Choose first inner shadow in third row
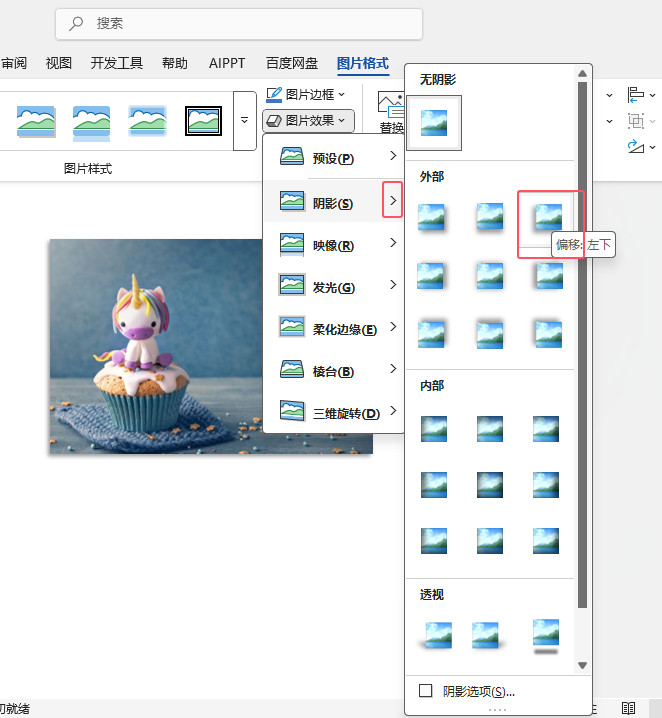 pyautogui.click(x=434, y=541)
